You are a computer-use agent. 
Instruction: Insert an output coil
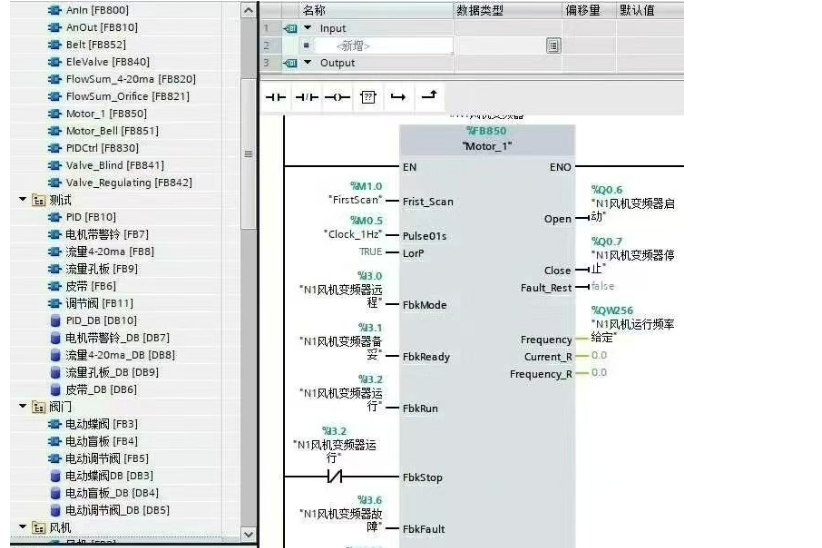pyautogui.click(x=337, y=97)
